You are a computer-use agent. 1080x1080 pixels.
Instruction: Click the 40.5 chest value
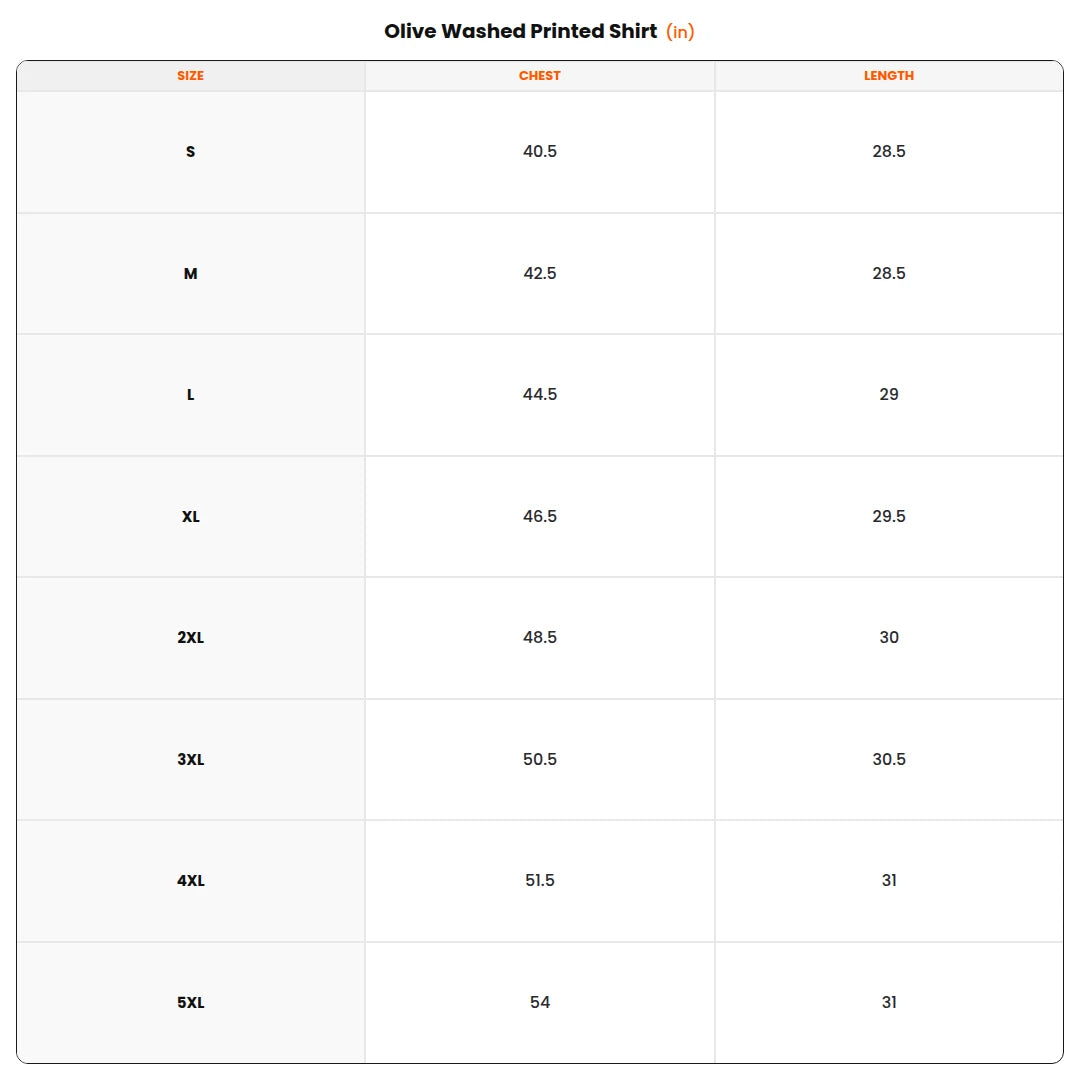(x=539, y=152)
